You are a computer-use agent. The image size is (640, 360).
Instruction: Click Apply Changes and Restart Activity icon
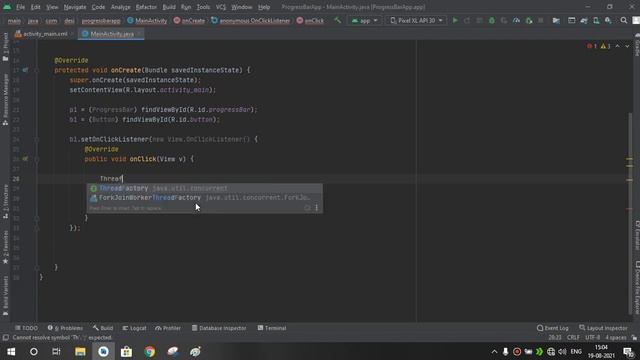(467, 20)
